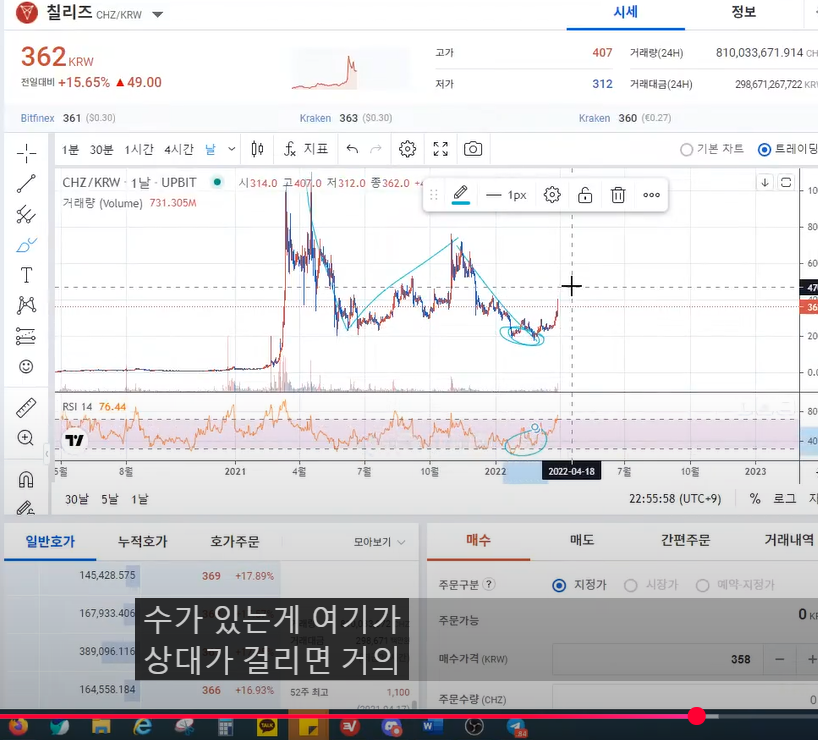
Task: Toggle fullscreen chart mode
Action: pos(441,149)
